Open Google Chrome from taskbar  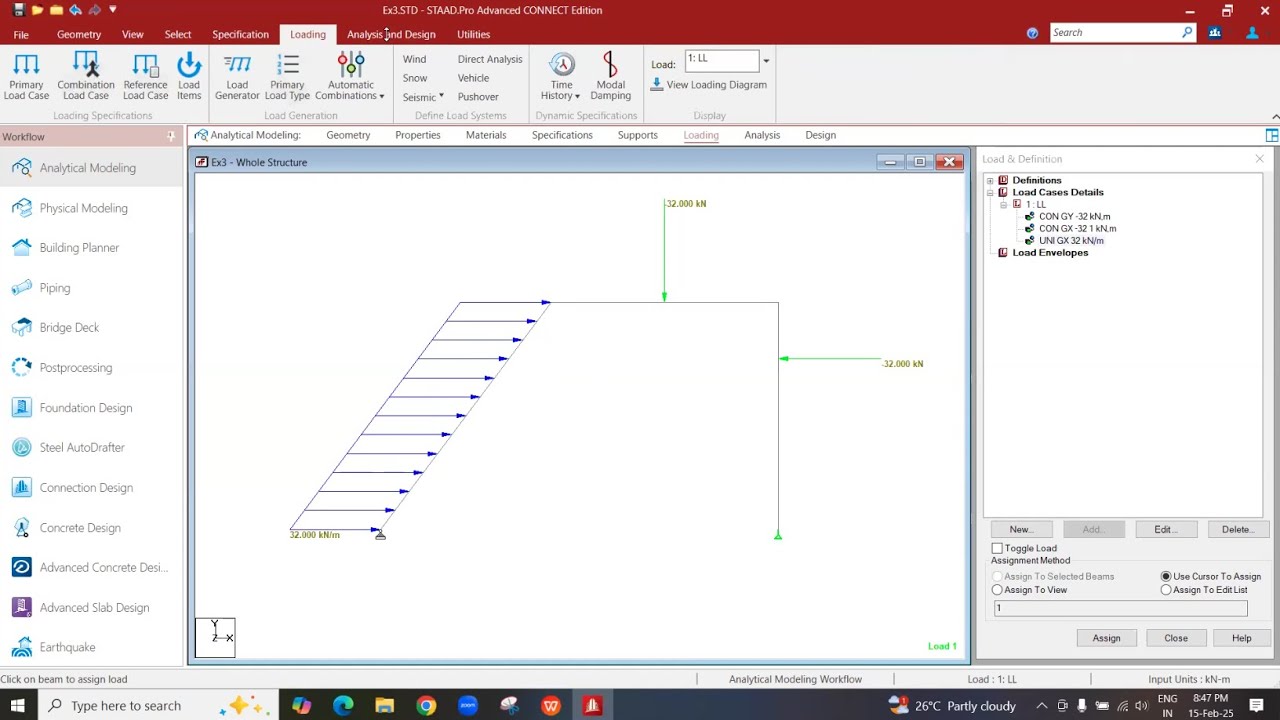click(x=426, y=706)
